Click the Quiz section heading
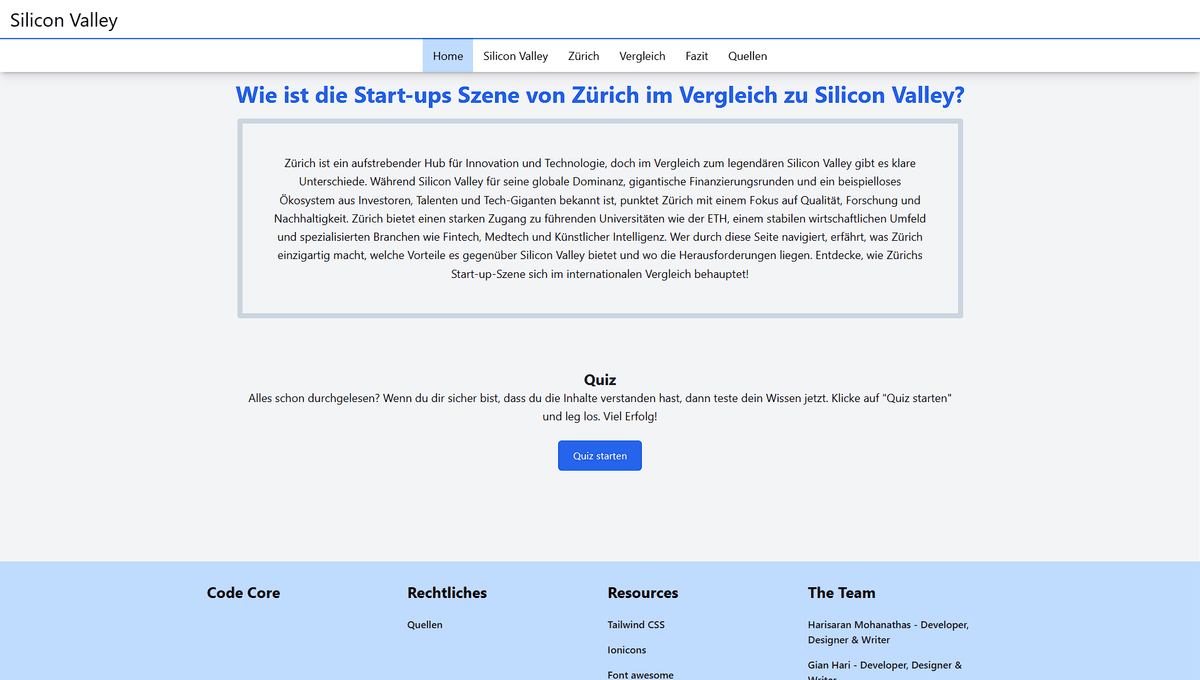1200x680 pixels. tap(600, 380)
